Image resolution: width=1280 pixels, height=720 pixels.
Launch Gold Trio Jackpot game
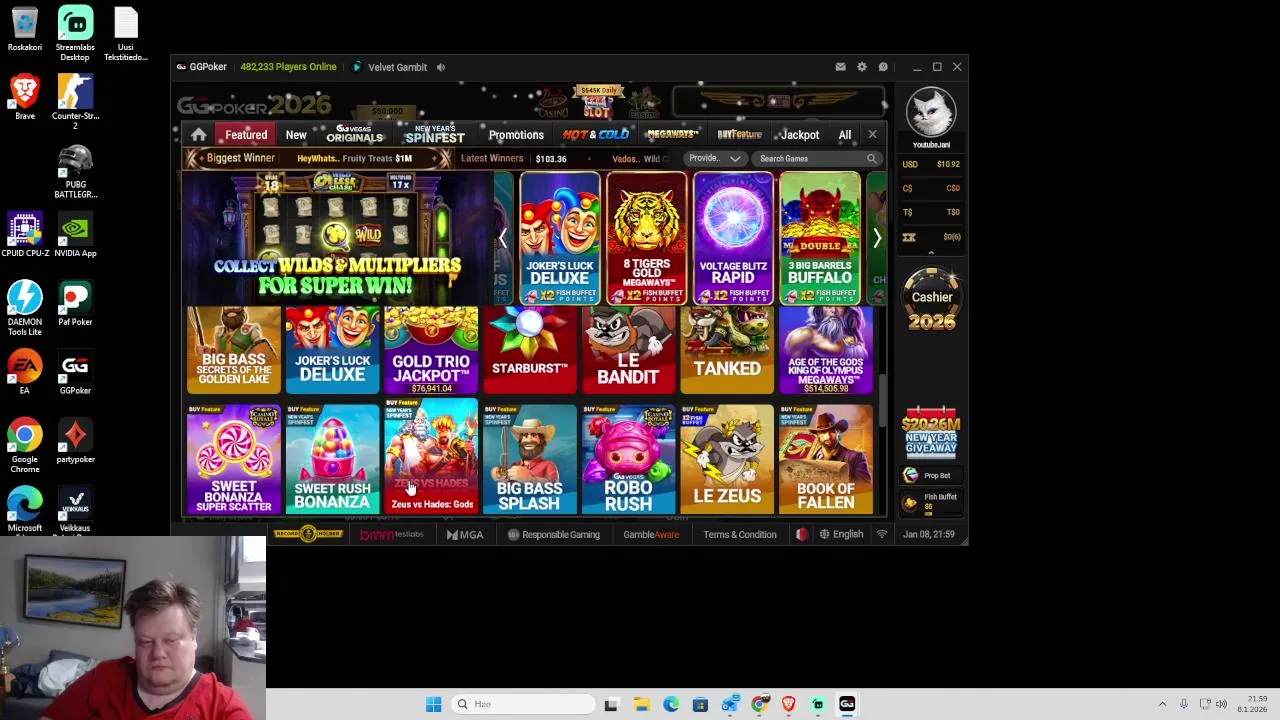431,350
